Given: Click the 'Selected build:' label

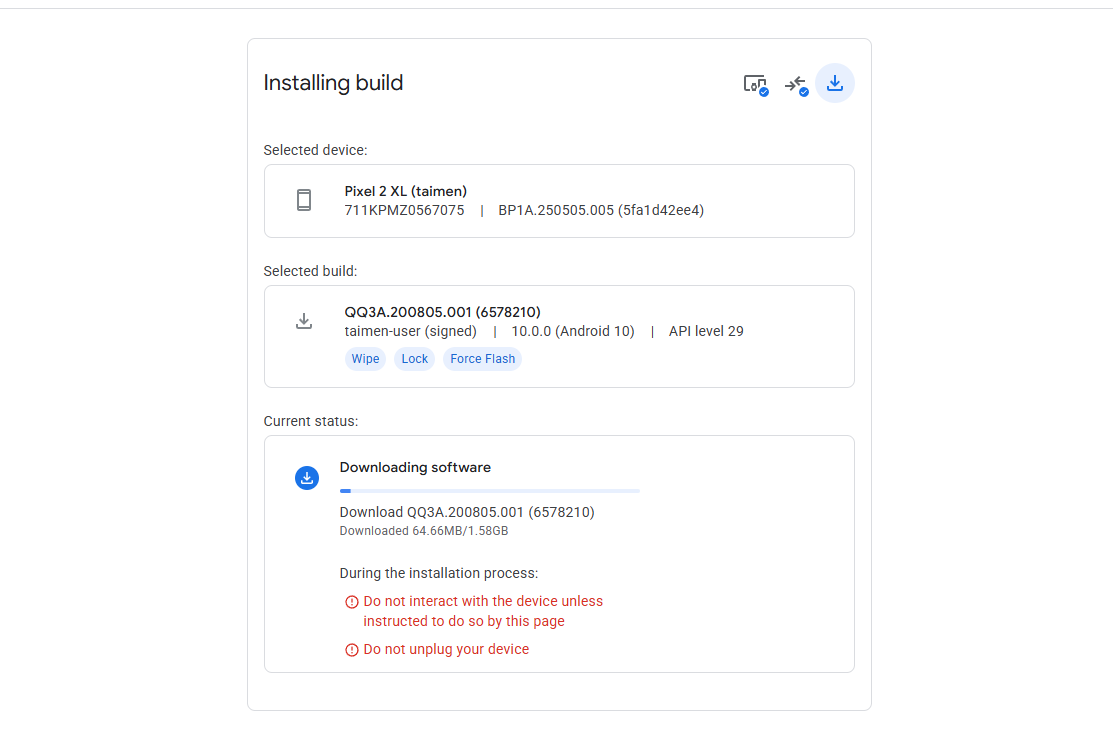Looking at the screenshot, I should (x=310, y=271).
